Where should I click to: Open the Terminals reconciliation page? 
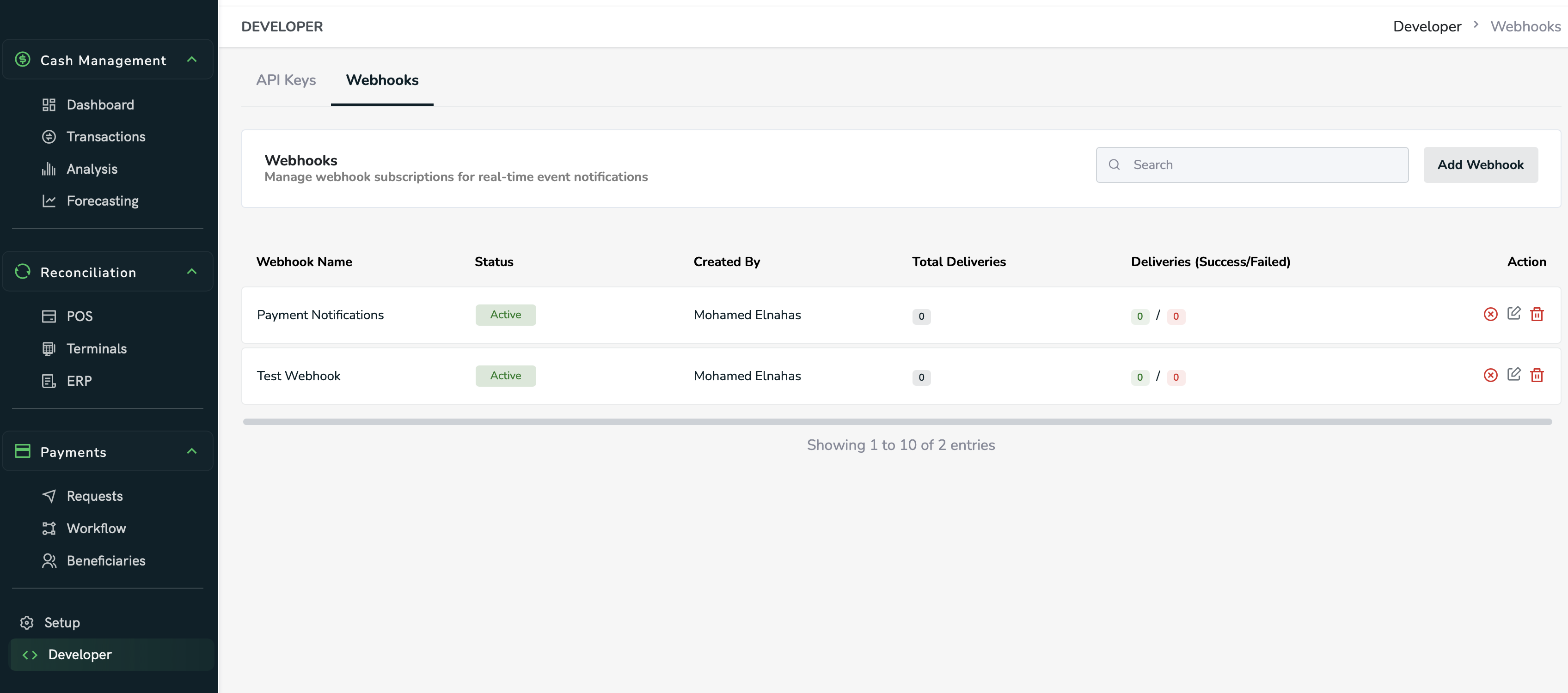(x=96, y=349)
